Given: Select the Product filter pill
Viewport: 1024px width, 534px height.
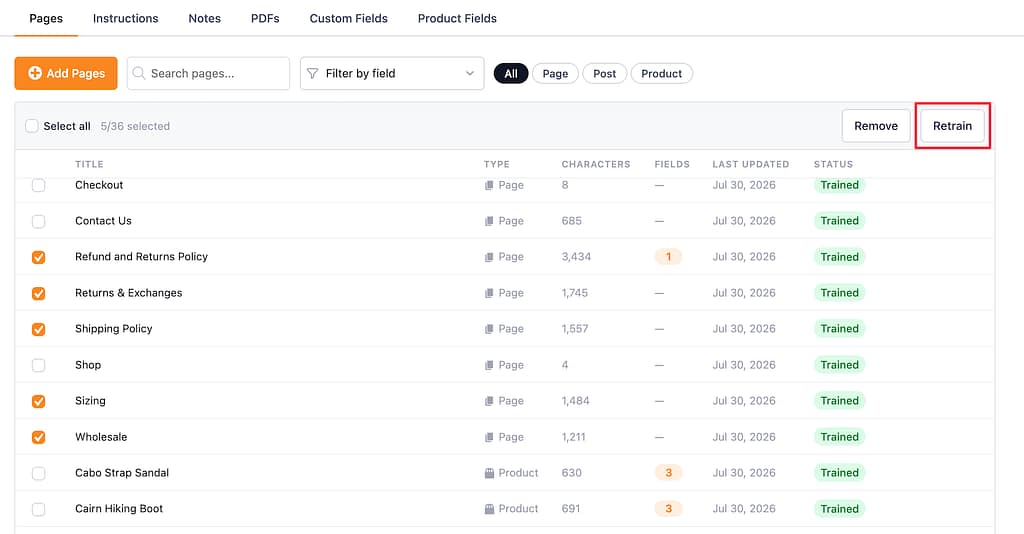Looking at the screenshot, I should pos(662,74).
